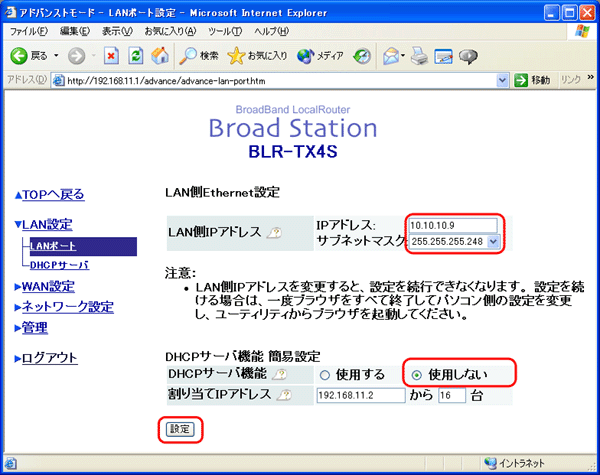600x475 pixels.
Task: Open the address bar URL dropdown arrow
Action: [502, 81]
